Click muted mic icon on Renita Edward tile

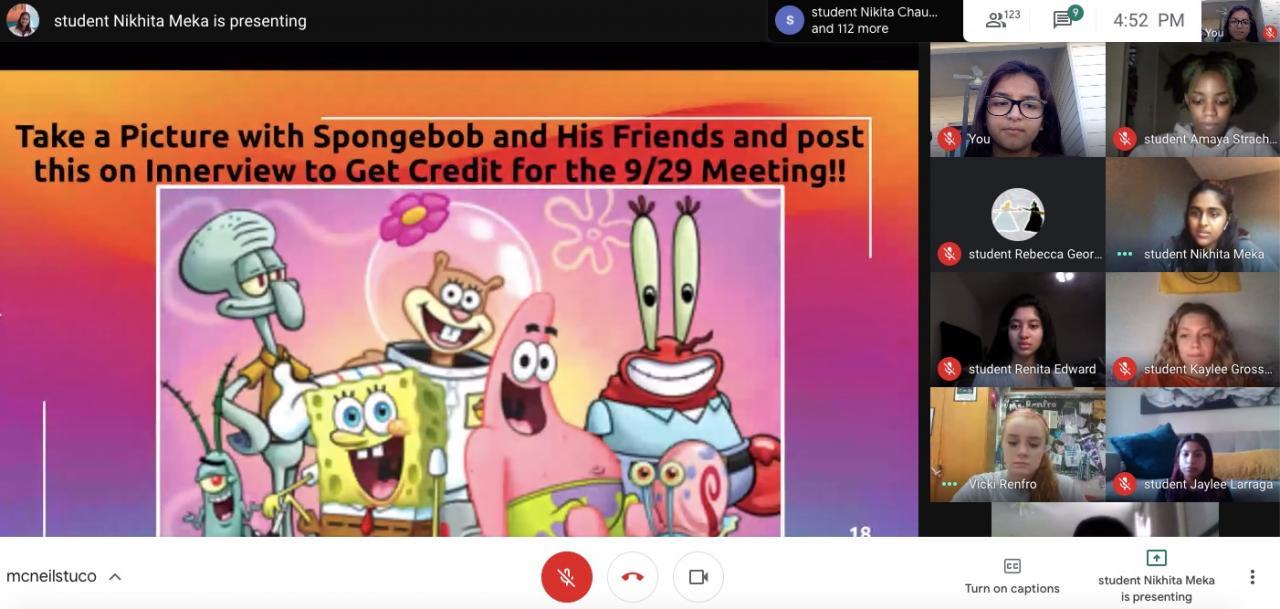[x=949, y=369]
